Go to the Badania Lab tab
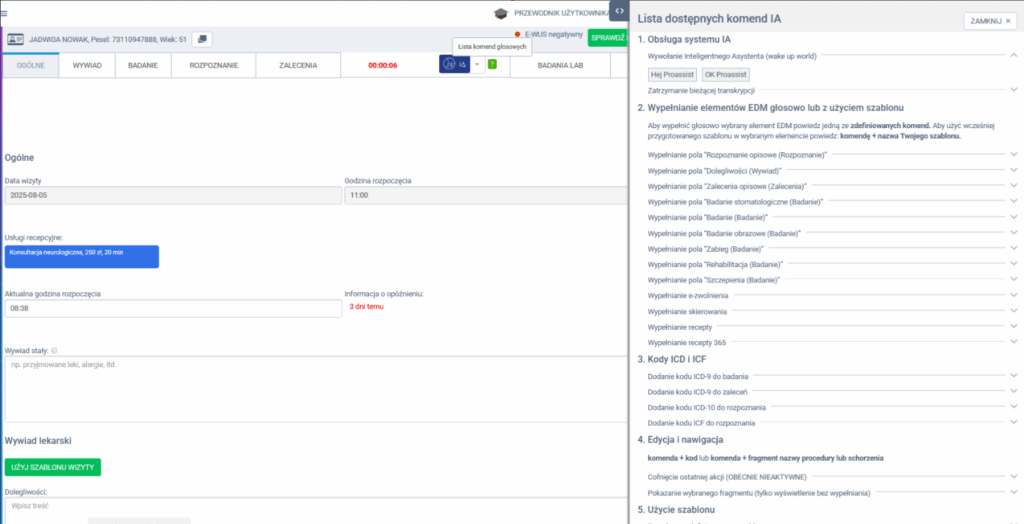Screen dimensions: 1024x524 [559, 65]
